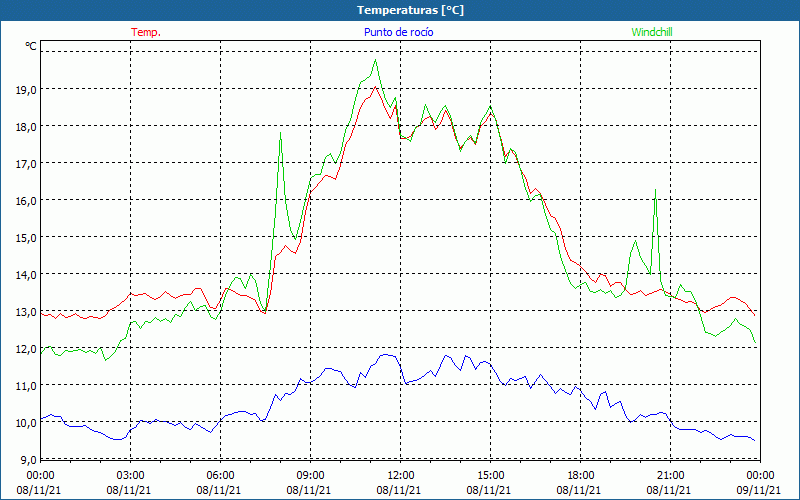Click the 17,0 y-axis value

point(27,164)
